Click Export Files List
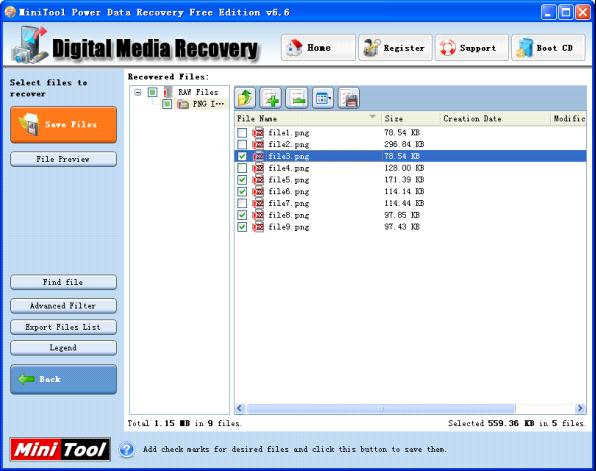The image size is (596, 471). 63,327
